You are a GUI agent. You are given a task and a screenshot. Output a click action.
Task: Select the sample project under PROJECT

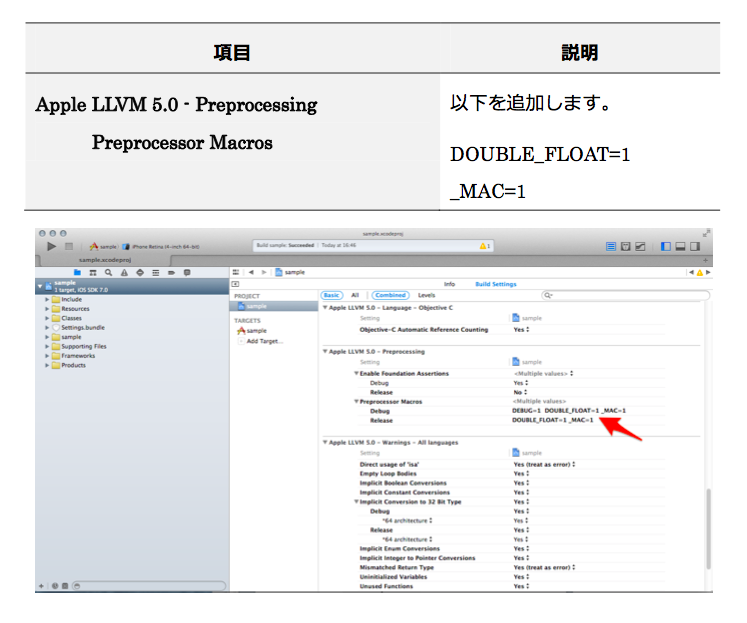pos(273,306)
